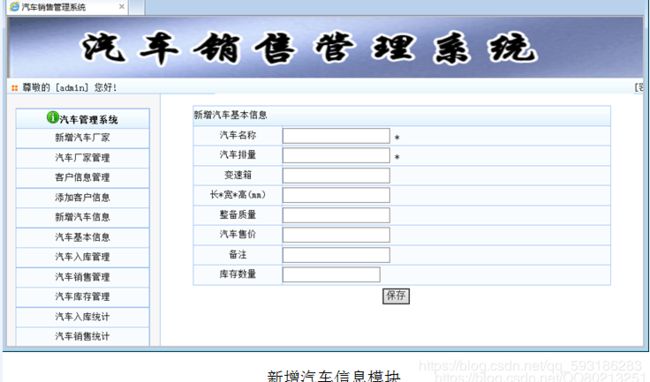Click into the 变速箱 text box
This screenshot has height=382, width=650.
pyautogui.click(x=336, y=175)
